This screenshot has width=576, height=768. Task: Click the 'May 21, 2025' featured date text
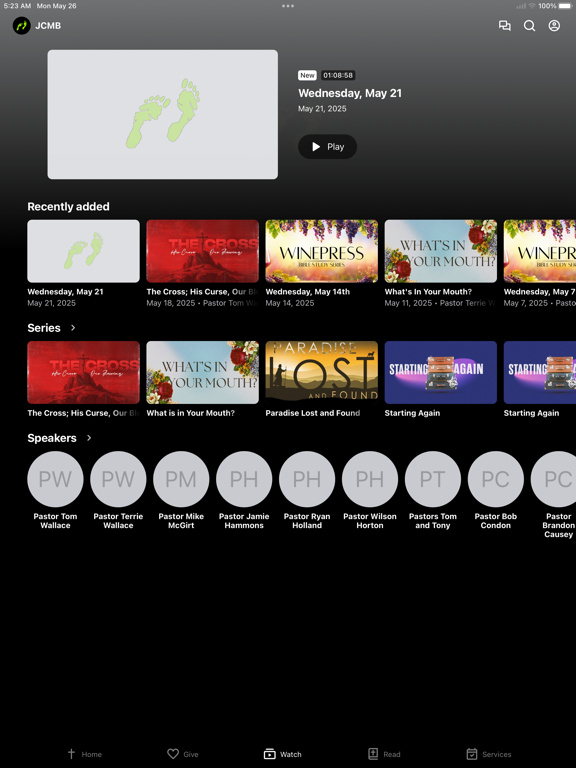322,109
